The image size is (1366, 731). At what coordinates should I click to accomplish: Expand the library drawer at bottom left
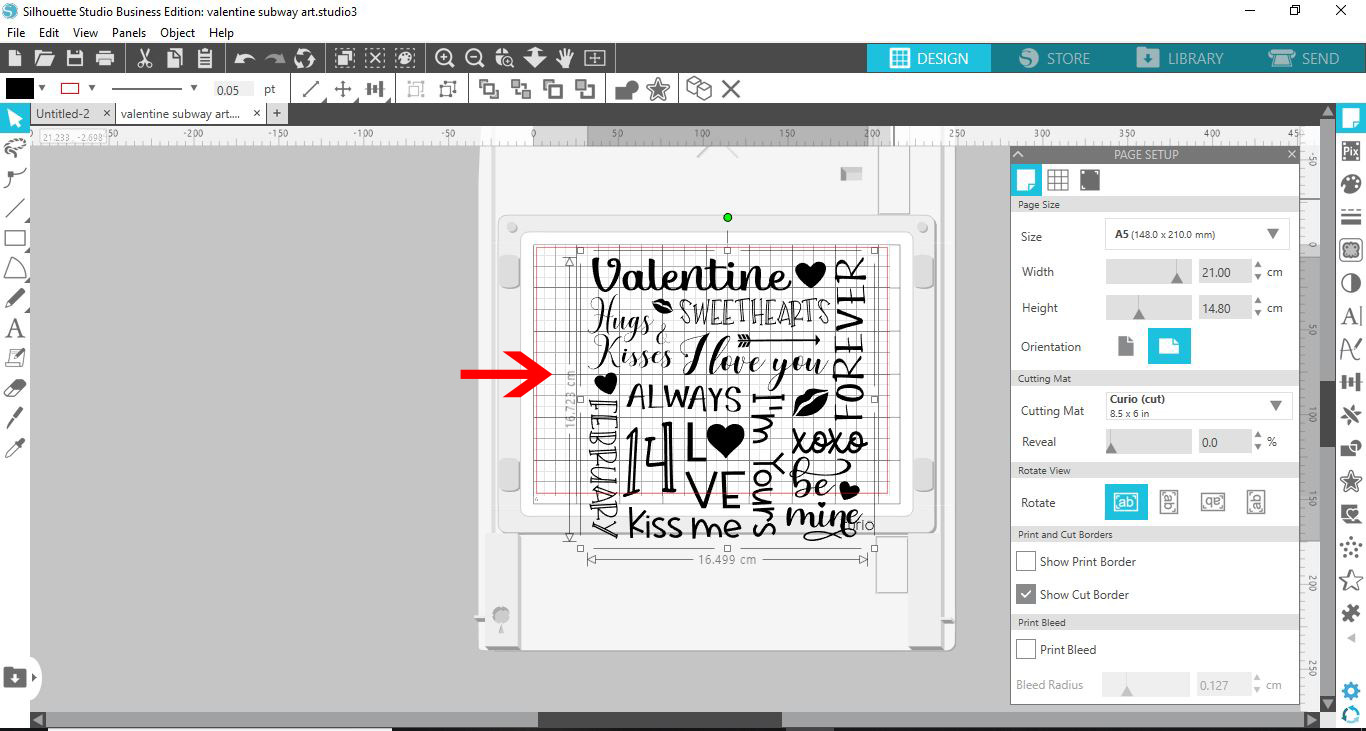tap(34, 677)
